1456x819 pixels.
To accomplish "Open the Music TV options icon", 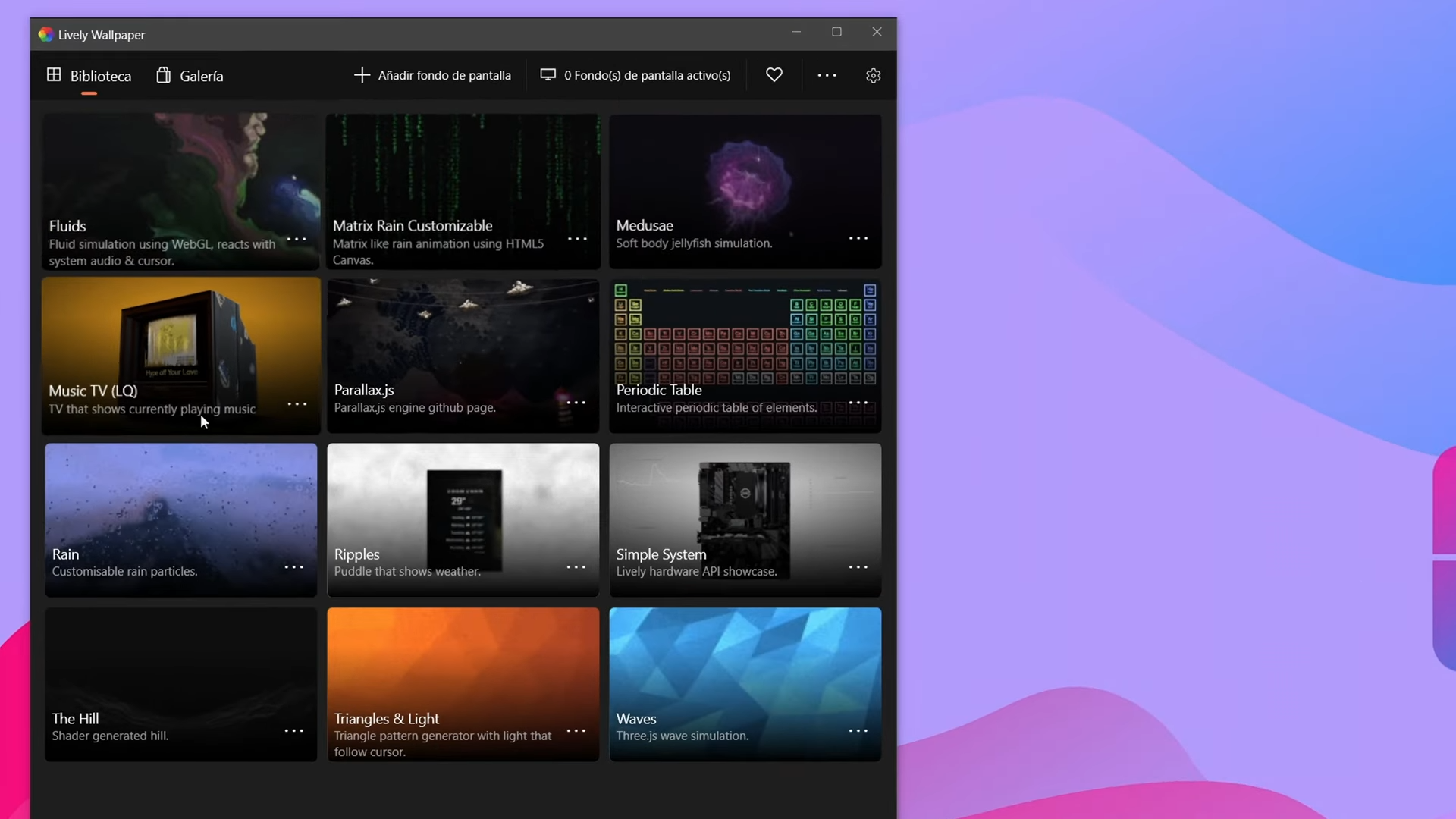I will [x=297, y=404].
